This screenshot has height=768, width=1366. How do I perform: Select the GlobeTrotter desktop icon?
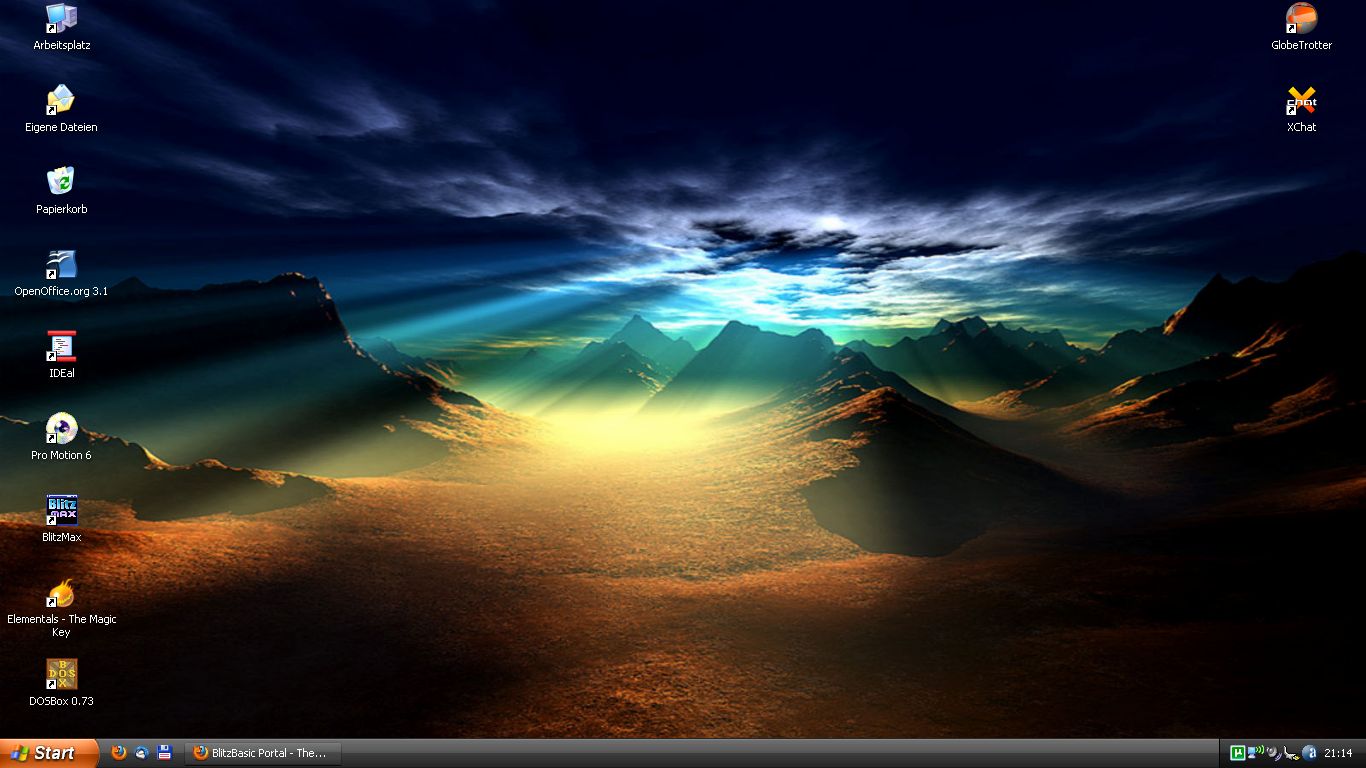[1301, 18]
